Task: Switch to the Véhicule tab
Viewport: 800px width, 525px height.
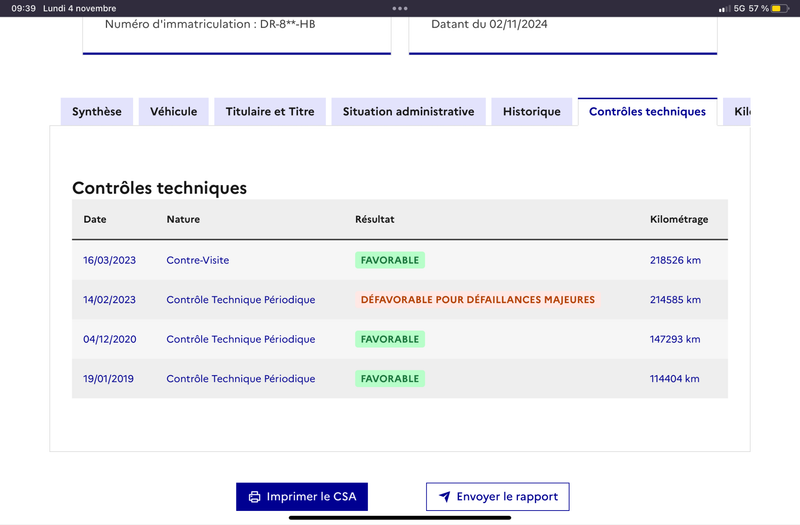Action: [173, 111]
